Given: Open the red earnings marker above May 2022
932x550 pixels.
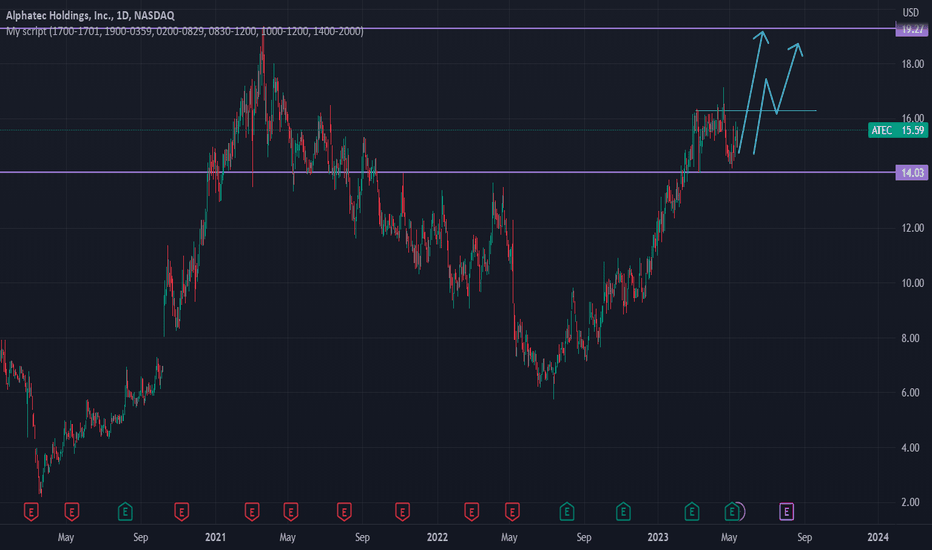Looking at the screenshot, I should (512, 511).
